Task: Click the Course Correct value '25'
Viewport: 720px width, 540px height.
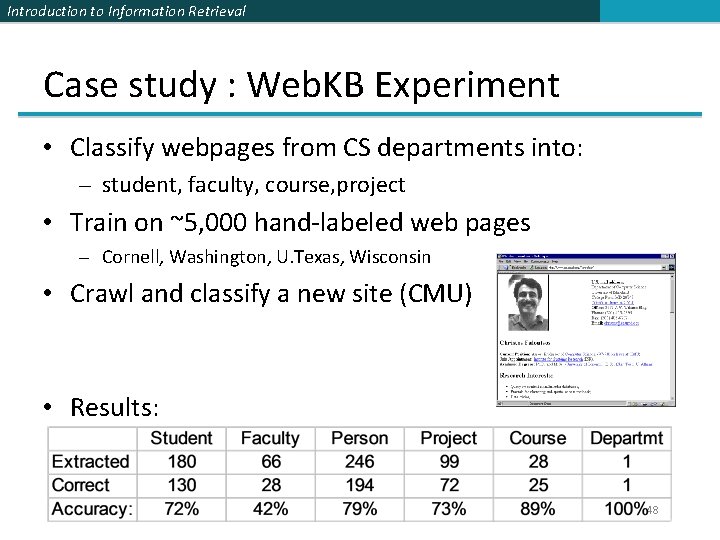Action: pos(538,485)
